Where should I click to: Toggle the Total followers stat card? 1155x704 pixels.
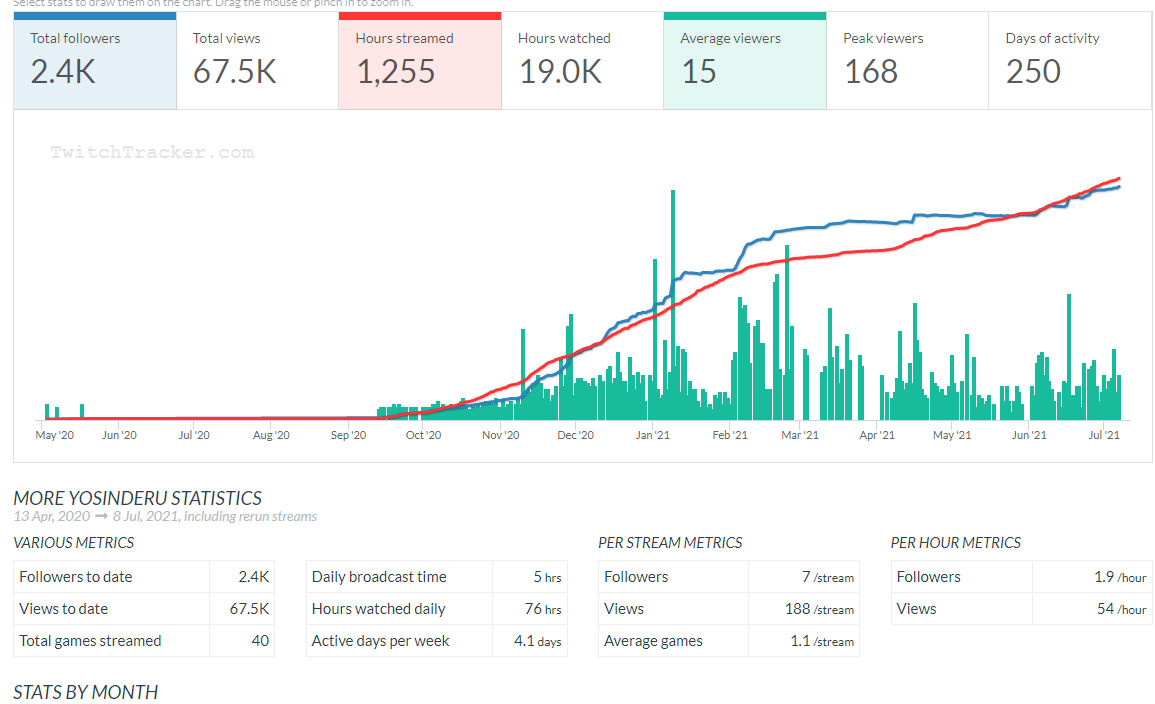[95, 61]
